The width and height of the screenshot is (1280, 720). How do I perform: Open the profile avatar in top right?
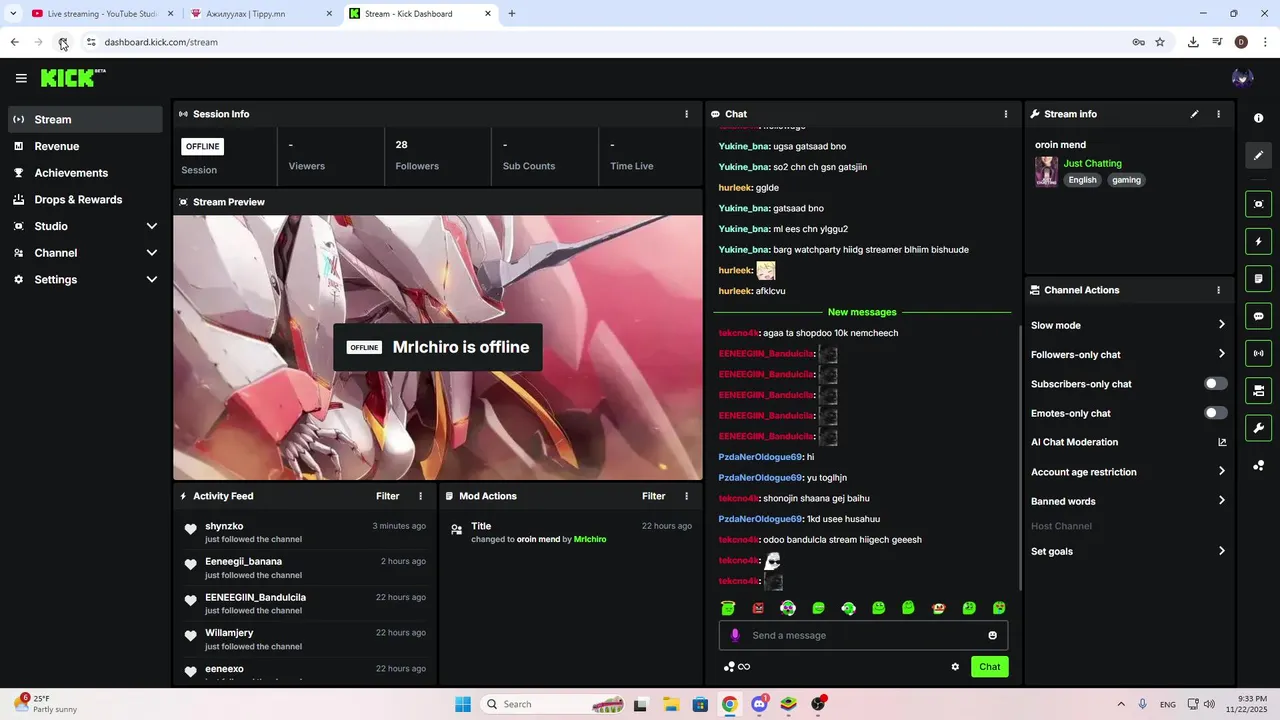pos(1242,78)
